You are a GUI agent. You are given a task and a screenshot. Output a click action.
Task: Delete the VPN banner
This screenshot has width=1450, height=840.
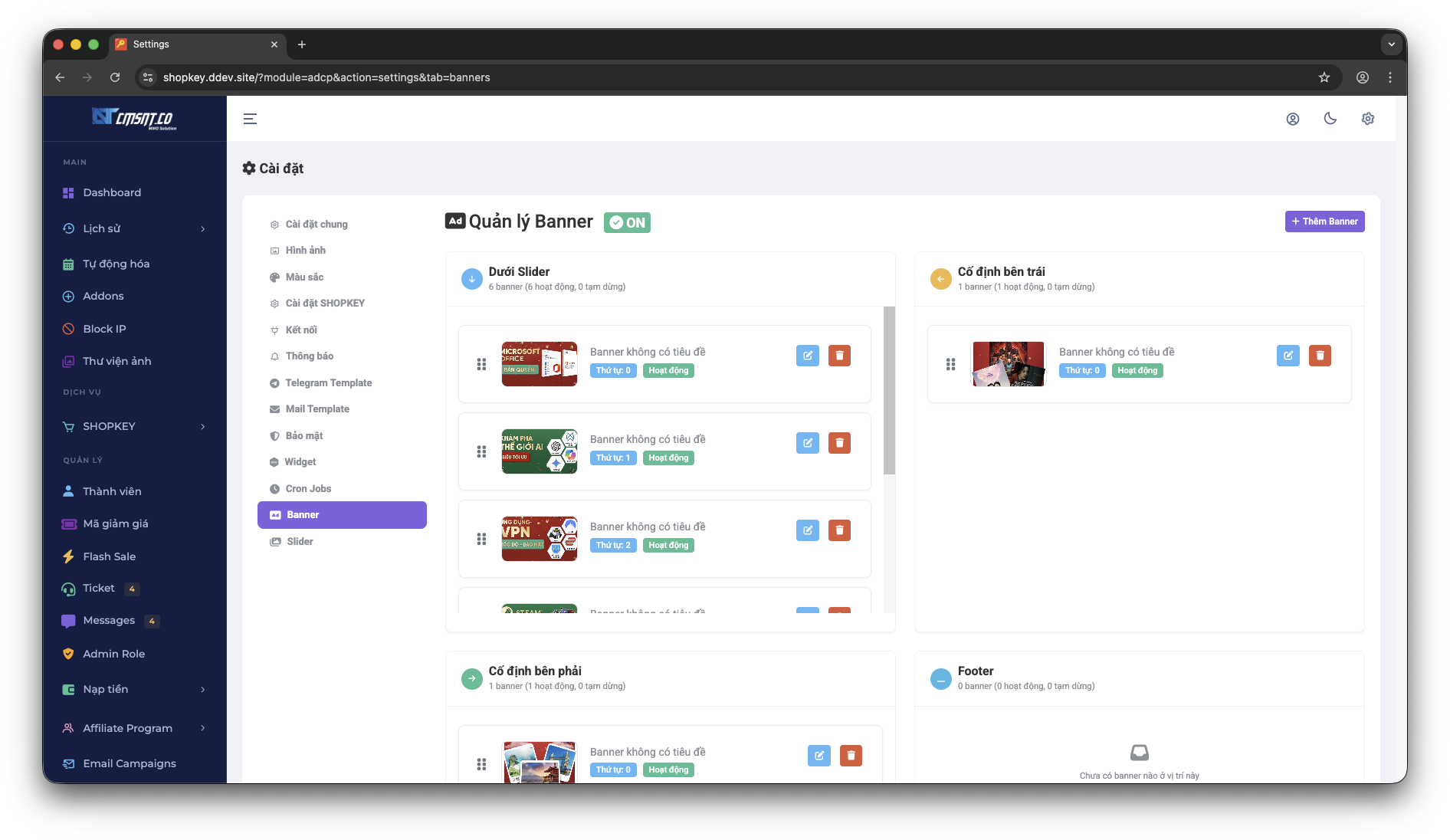click(839, 530)
